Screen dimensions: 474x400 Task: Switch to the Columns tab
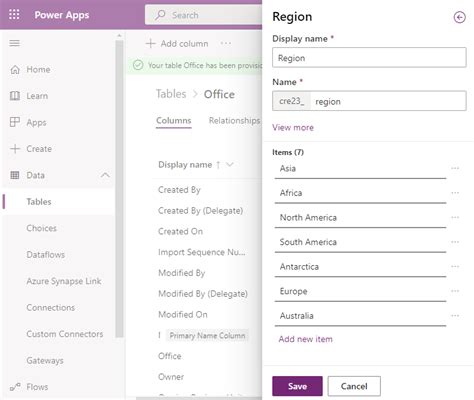[174, 121]
